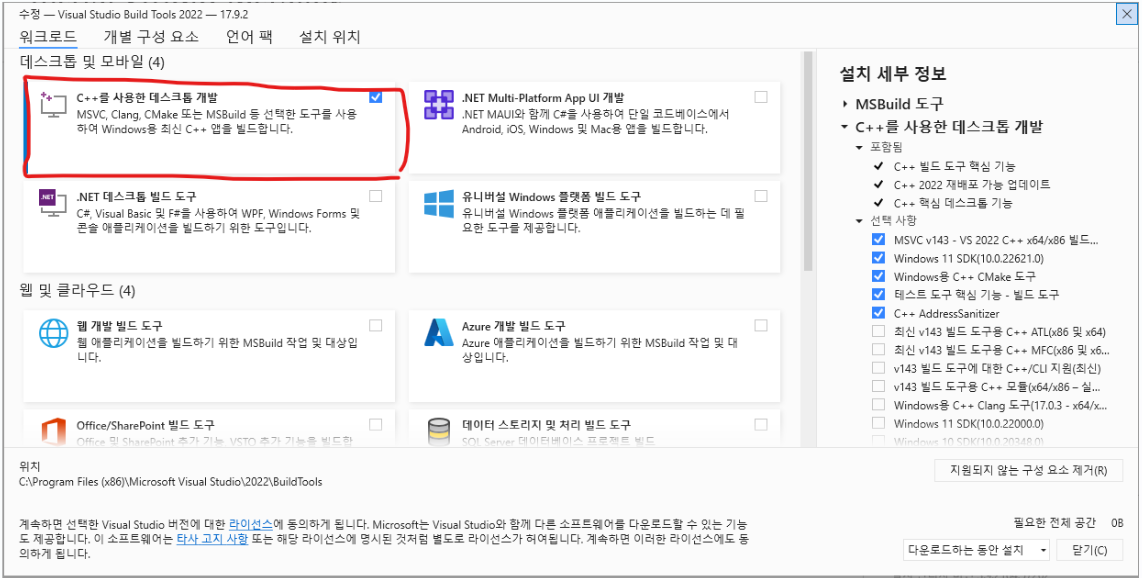1142x578 pixels.
Task: Switch to the 언어 팩 tab
Action: 249,37
